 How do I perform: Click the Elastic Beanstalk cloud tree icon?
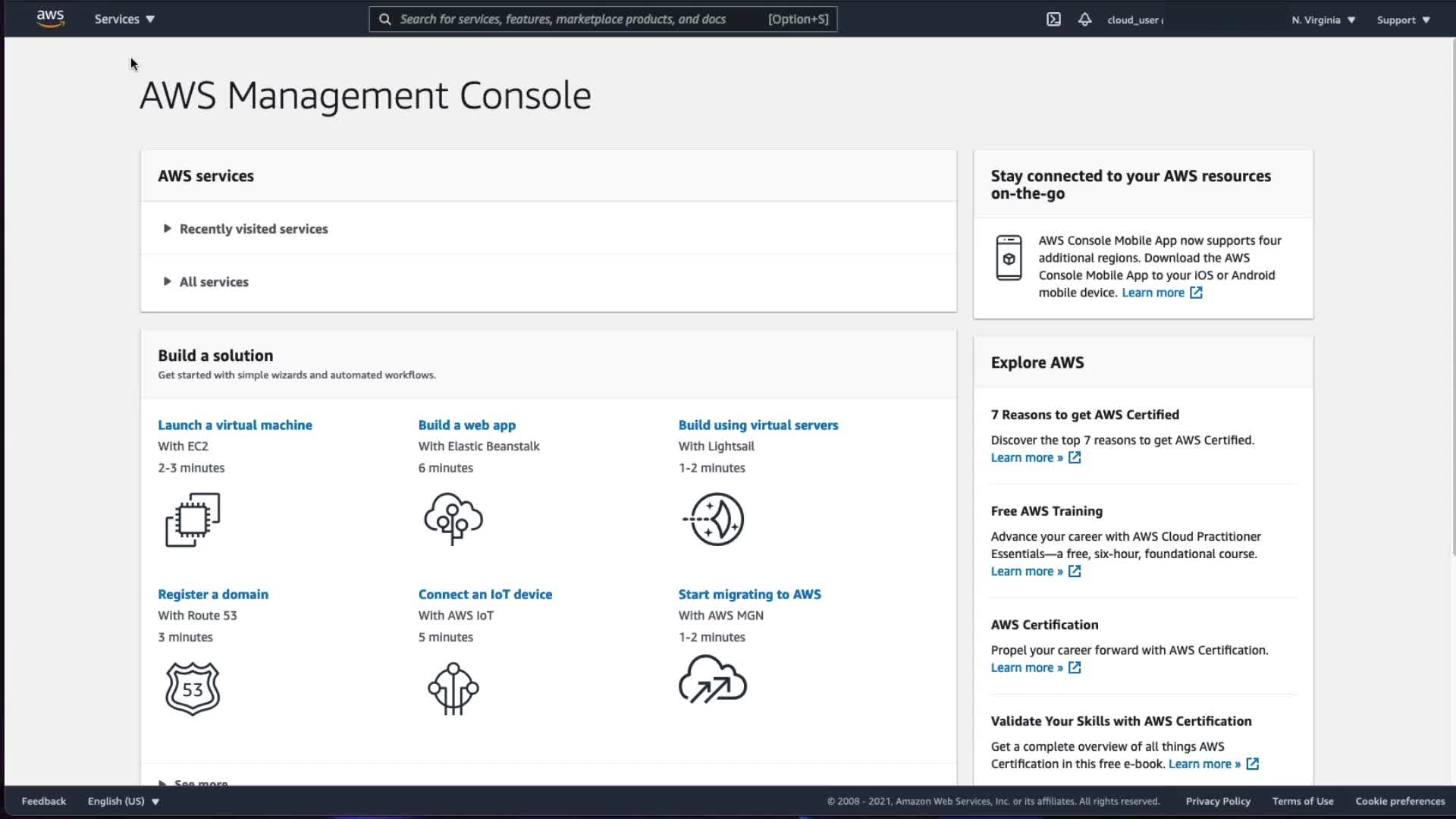pos(453,519)
